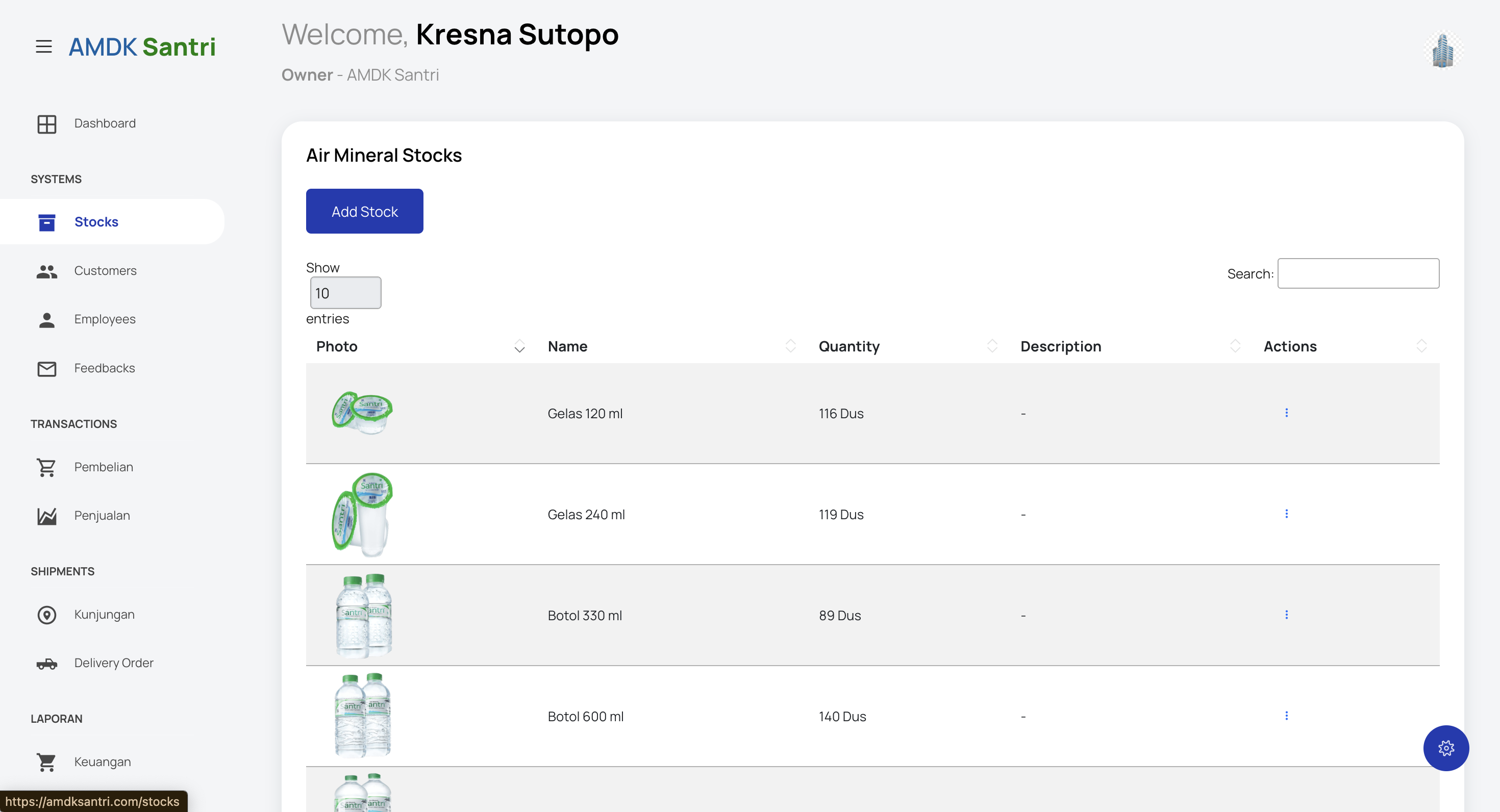Viewport: 1500px width, 812px height.
Task: Open actions menu for Gelas 120 ml
Action: pos(1286,413)
